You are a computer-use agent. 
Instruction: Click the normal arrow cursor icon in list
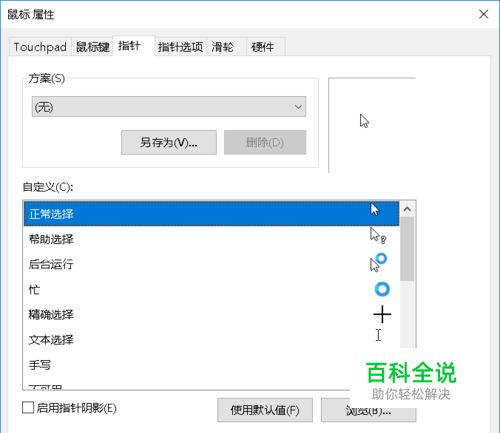(x=375, y=210)
